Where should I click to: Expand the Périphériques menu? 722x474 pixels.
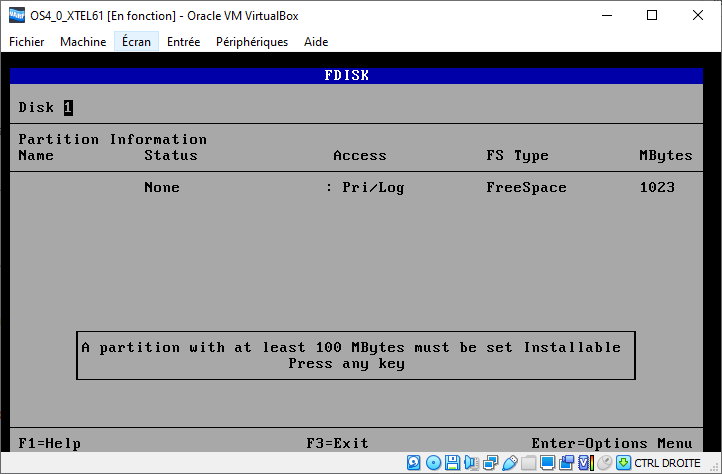point(252,42)
